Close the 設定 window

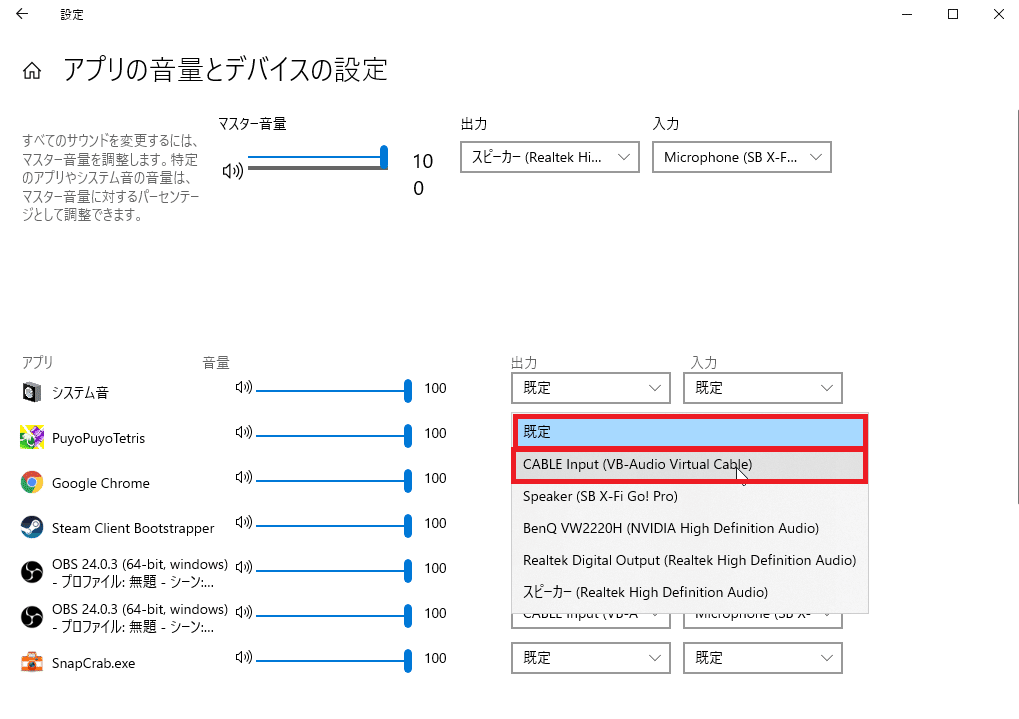[999, 14]
